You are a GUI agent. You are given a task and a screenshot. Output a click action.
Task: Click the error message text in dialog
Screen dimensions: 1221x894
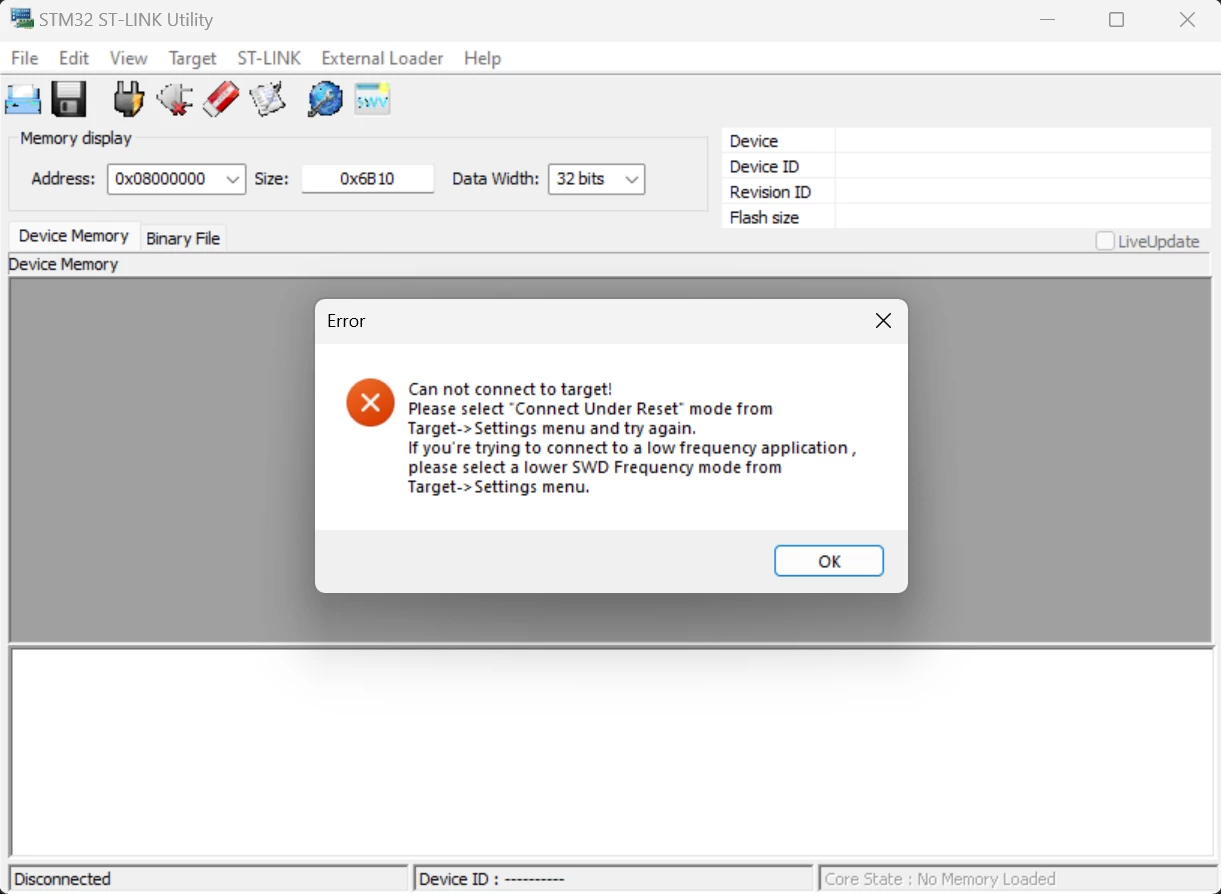(632, 438)
